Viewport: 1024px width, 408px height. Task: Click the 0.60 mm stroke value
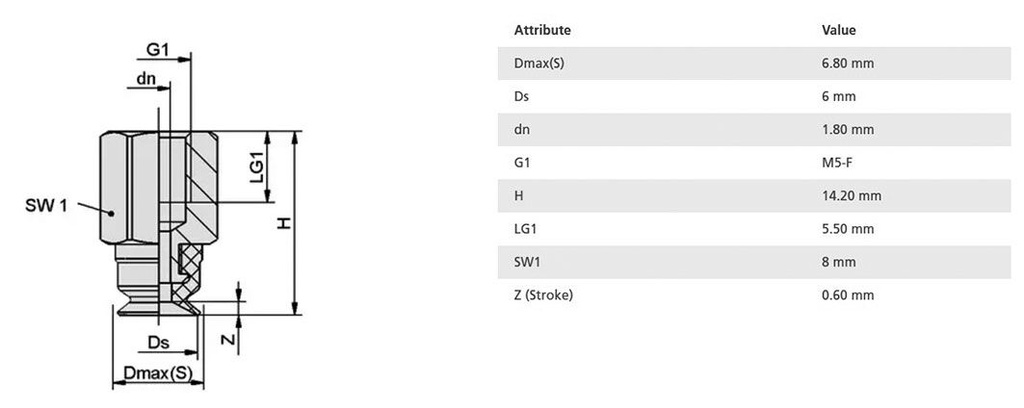coord(847,295)
